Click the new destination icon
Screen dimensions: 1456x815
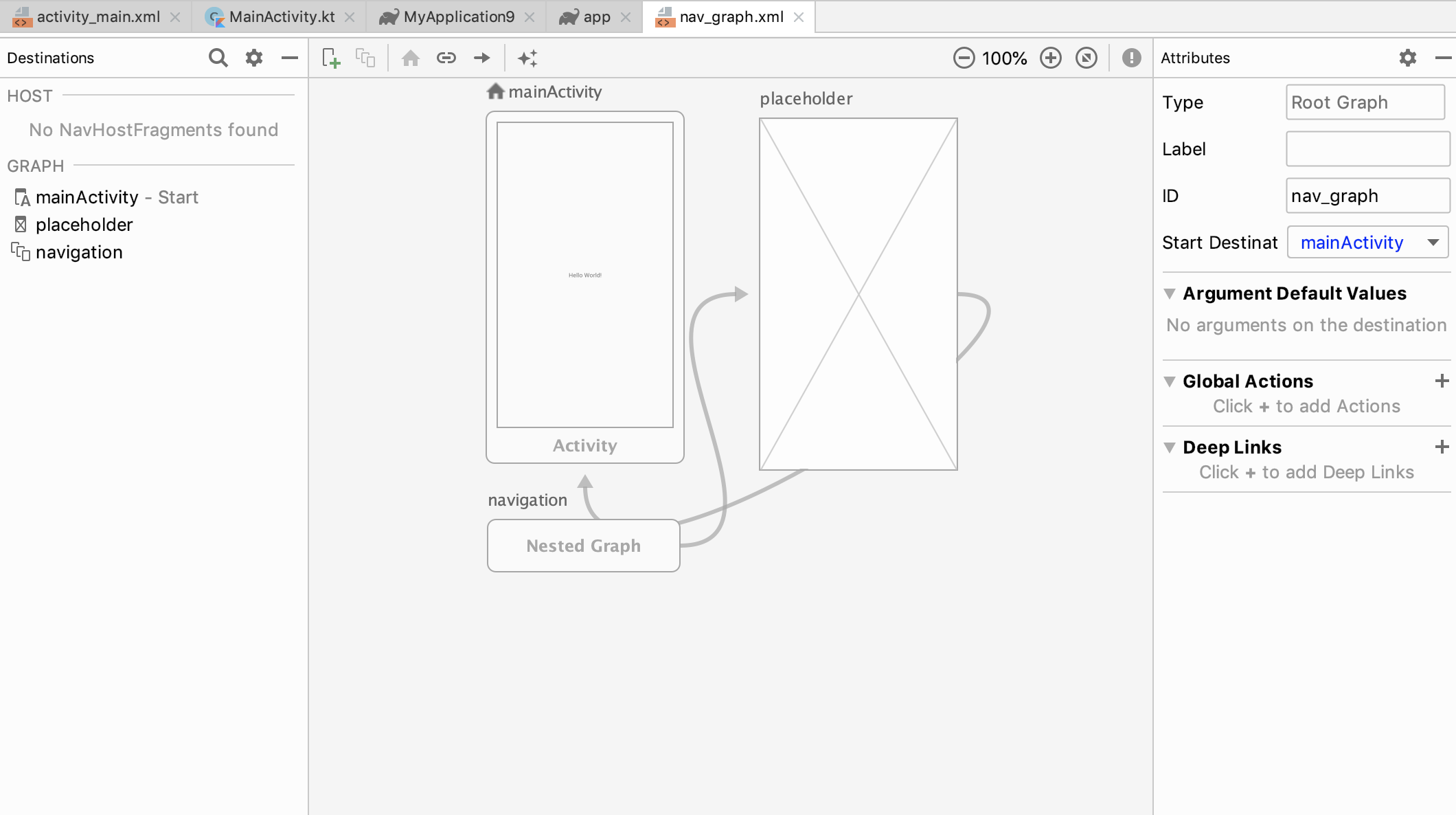(x=330, y=57)
